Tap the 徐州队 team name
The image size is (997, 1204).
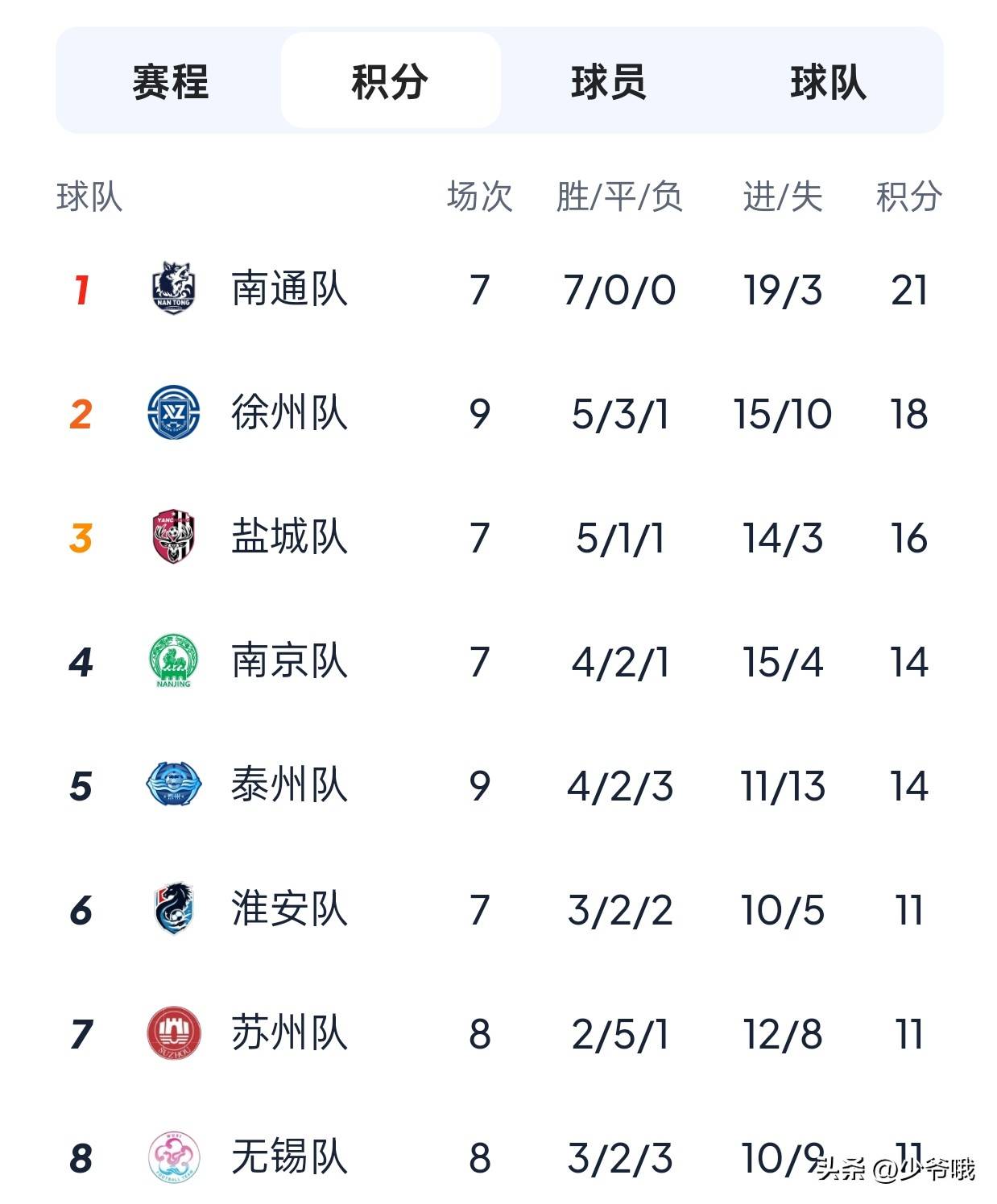click(290, 413)
